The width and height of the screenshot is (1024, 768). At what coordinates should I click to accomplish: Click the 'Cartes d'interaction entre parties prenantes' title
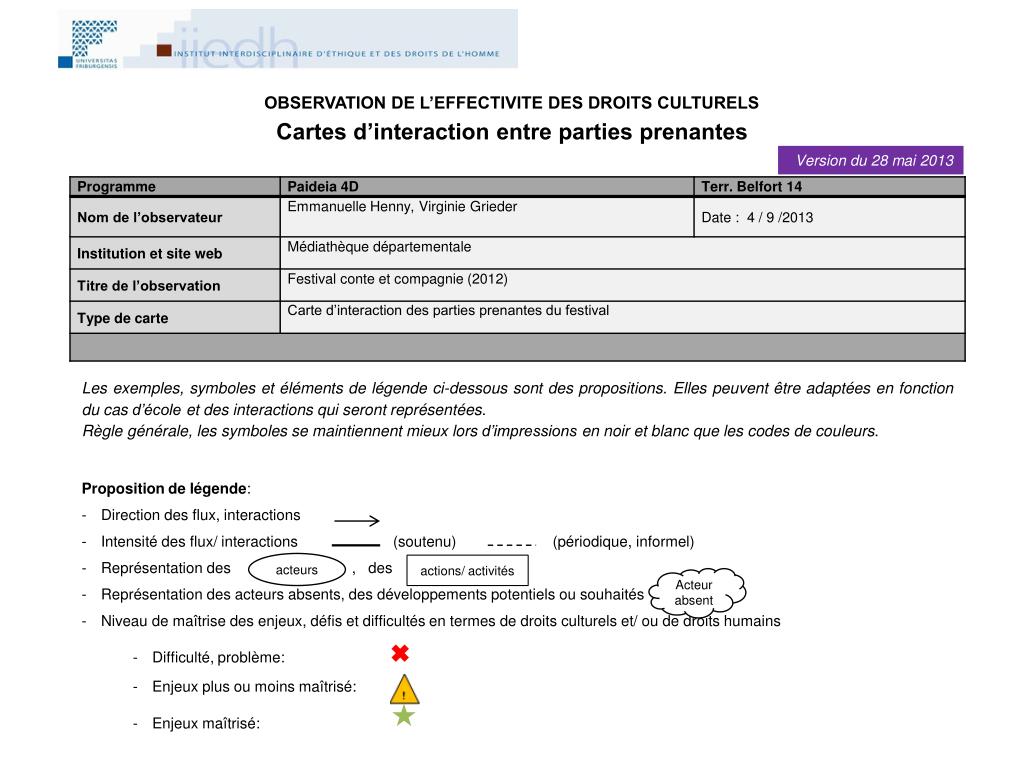(511, 132)
